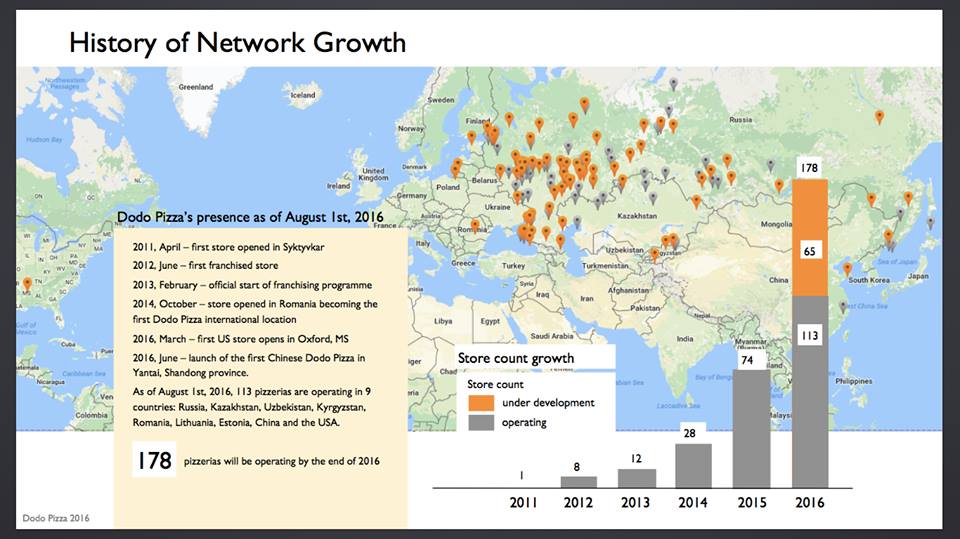Viewport: 960px width, 539px height.
Task: Click the large '178' box in the text panel
Action: (x=154, y=461)
